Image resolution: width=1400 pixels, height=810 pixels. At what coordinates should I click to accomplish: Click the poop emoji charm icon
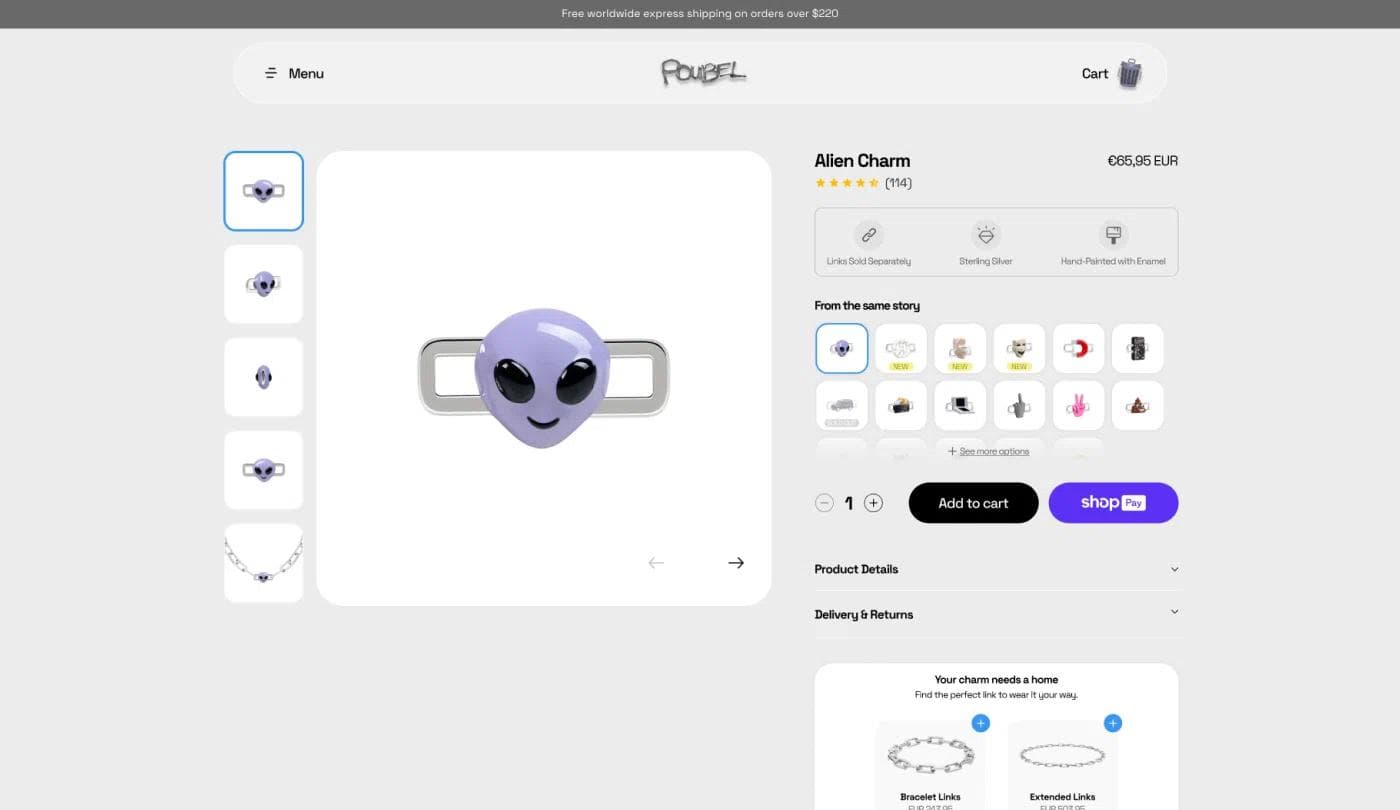(1137, 405)
